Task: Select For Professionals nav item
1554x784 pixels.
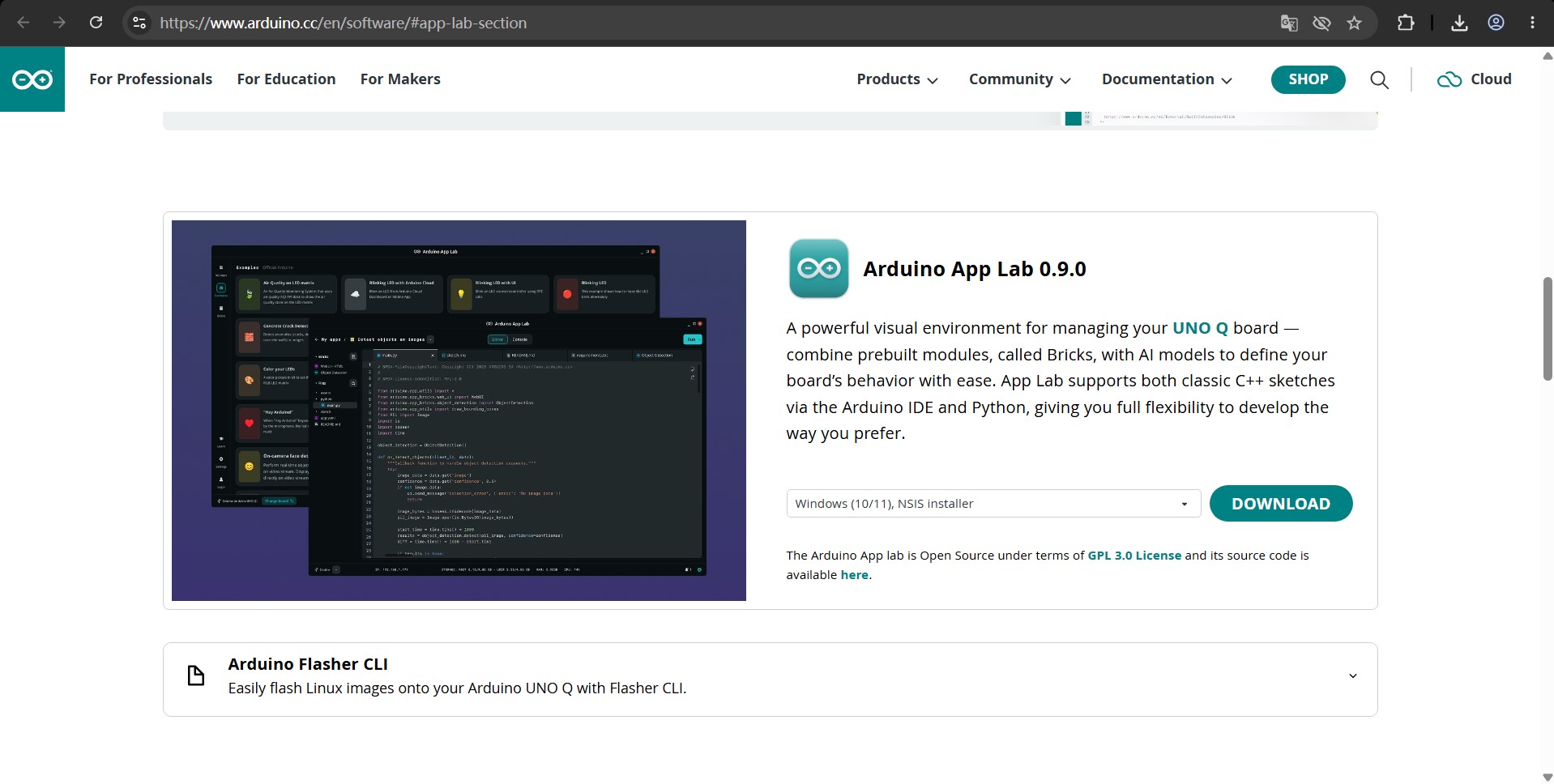Action: [151, 79]
